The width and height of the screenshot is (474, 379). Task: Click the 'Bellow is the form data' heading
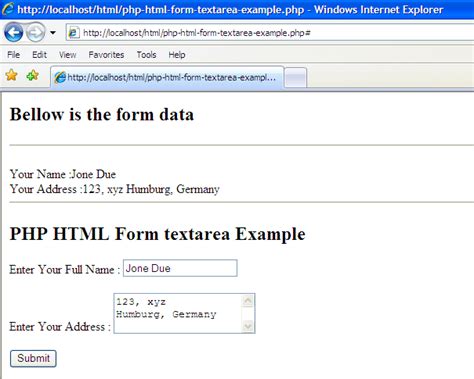102,115
